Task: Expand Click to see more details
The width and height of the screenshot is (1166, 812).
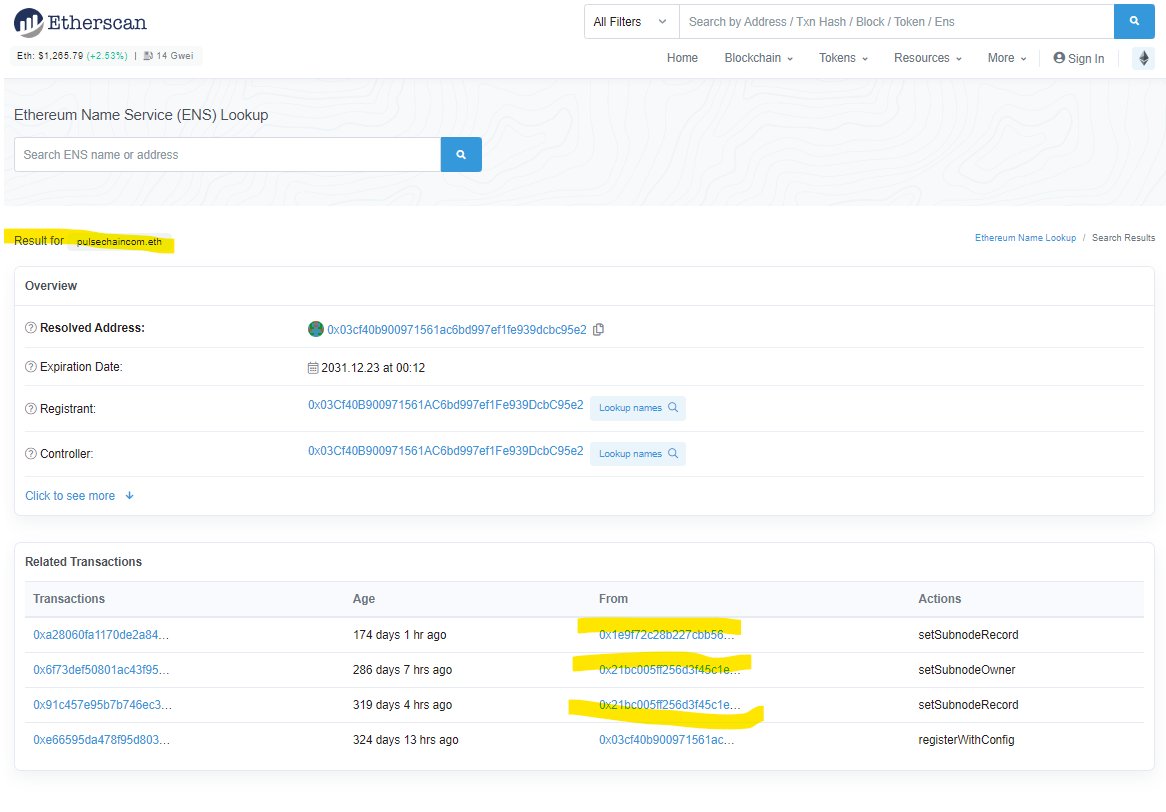Action: click(x=79, y=496)
